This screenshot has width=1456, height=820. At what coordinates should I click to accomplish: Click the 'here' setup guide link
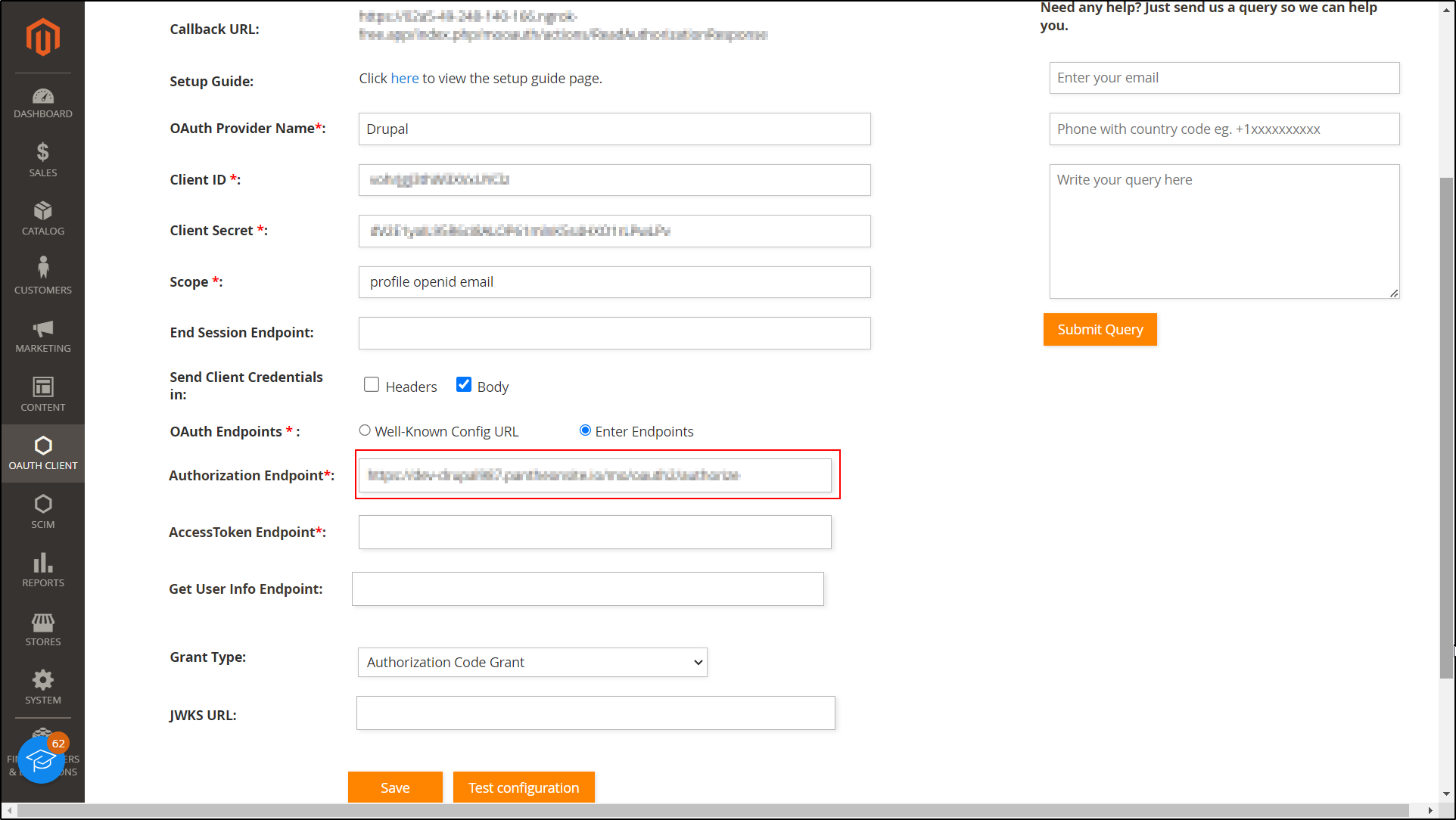(404, 79)
